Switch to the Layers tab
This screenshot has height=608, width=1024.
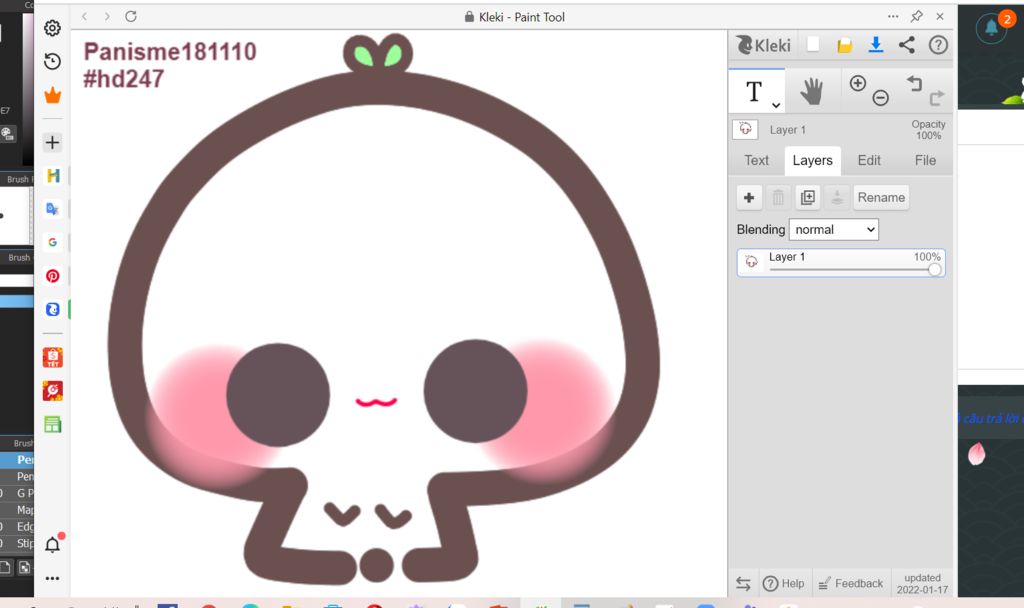coord(812,161)
